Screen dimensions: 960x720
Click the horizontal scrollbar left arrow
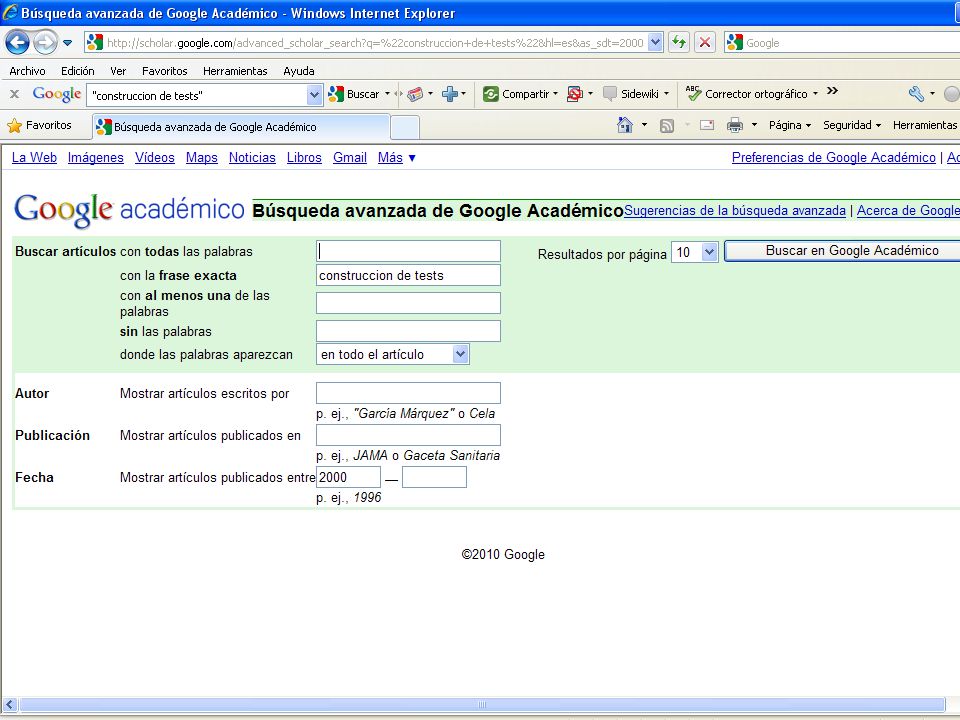point(9,704)
